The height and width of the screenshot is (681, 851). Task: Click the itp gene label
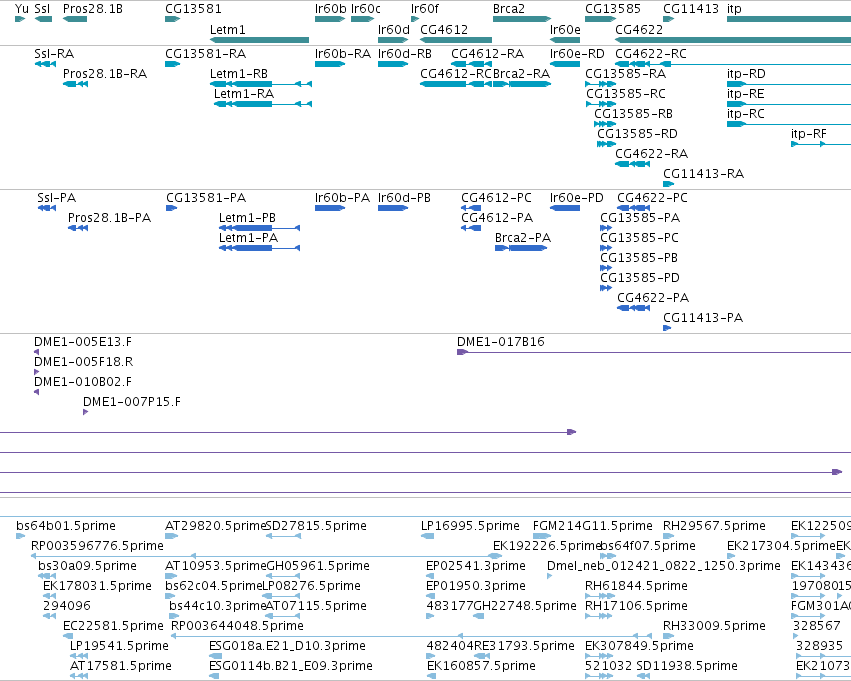[734, 9]
